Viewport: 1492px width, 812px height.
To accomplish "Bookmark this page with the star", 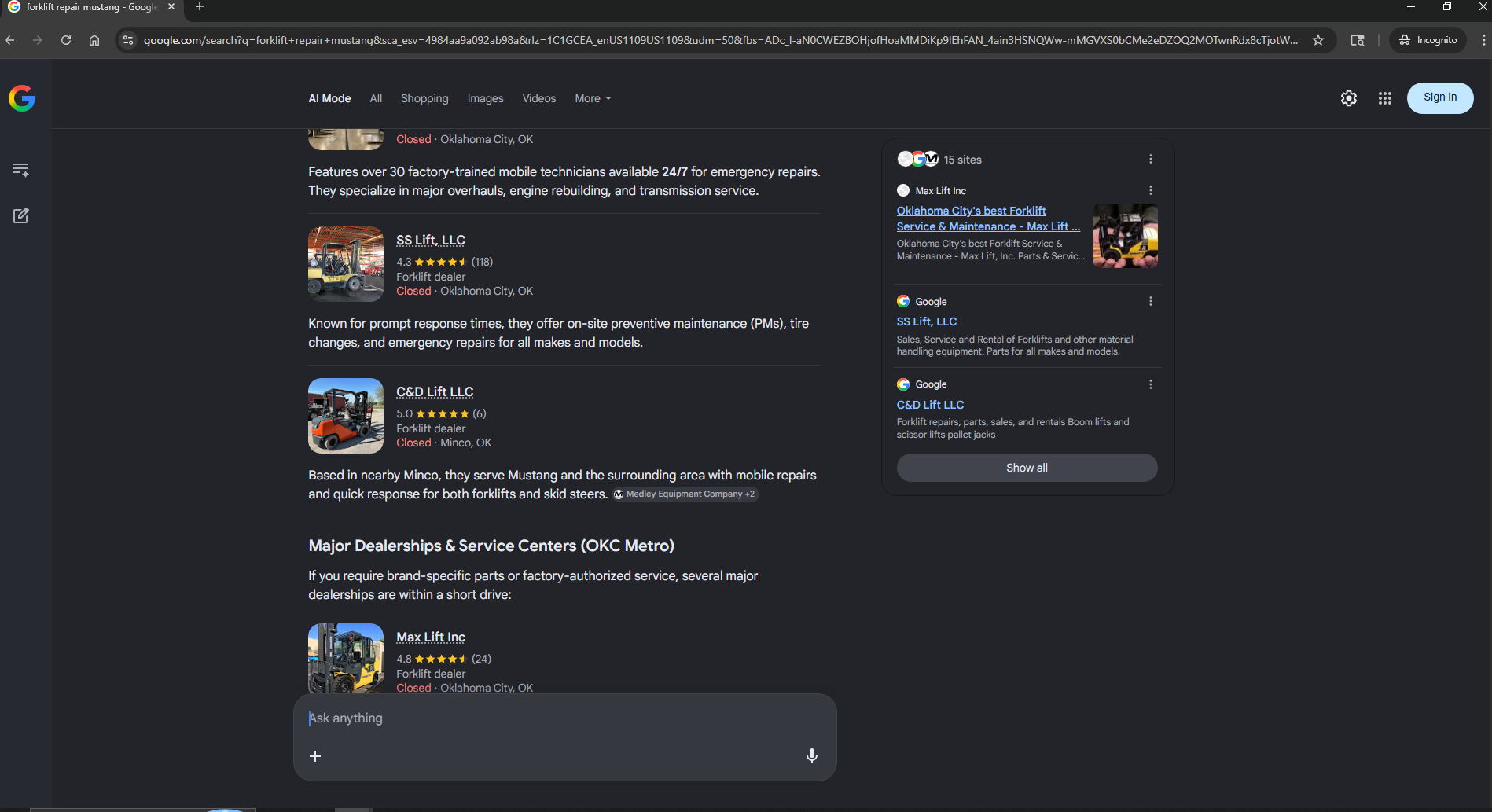I will pos(1318,40).
